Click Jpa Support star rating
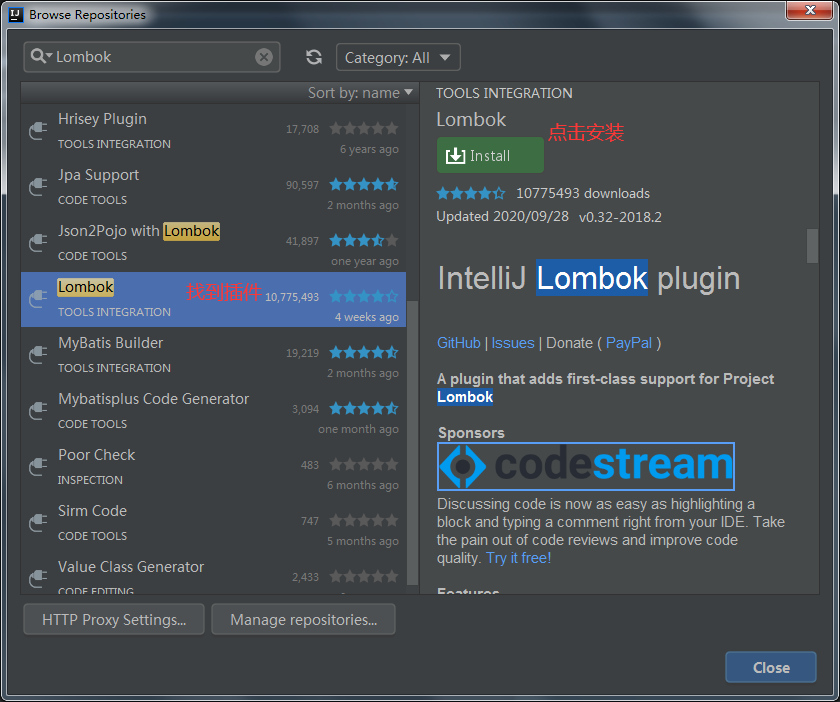Viewport: 840px width, 702px height. [x=364, y=185]
